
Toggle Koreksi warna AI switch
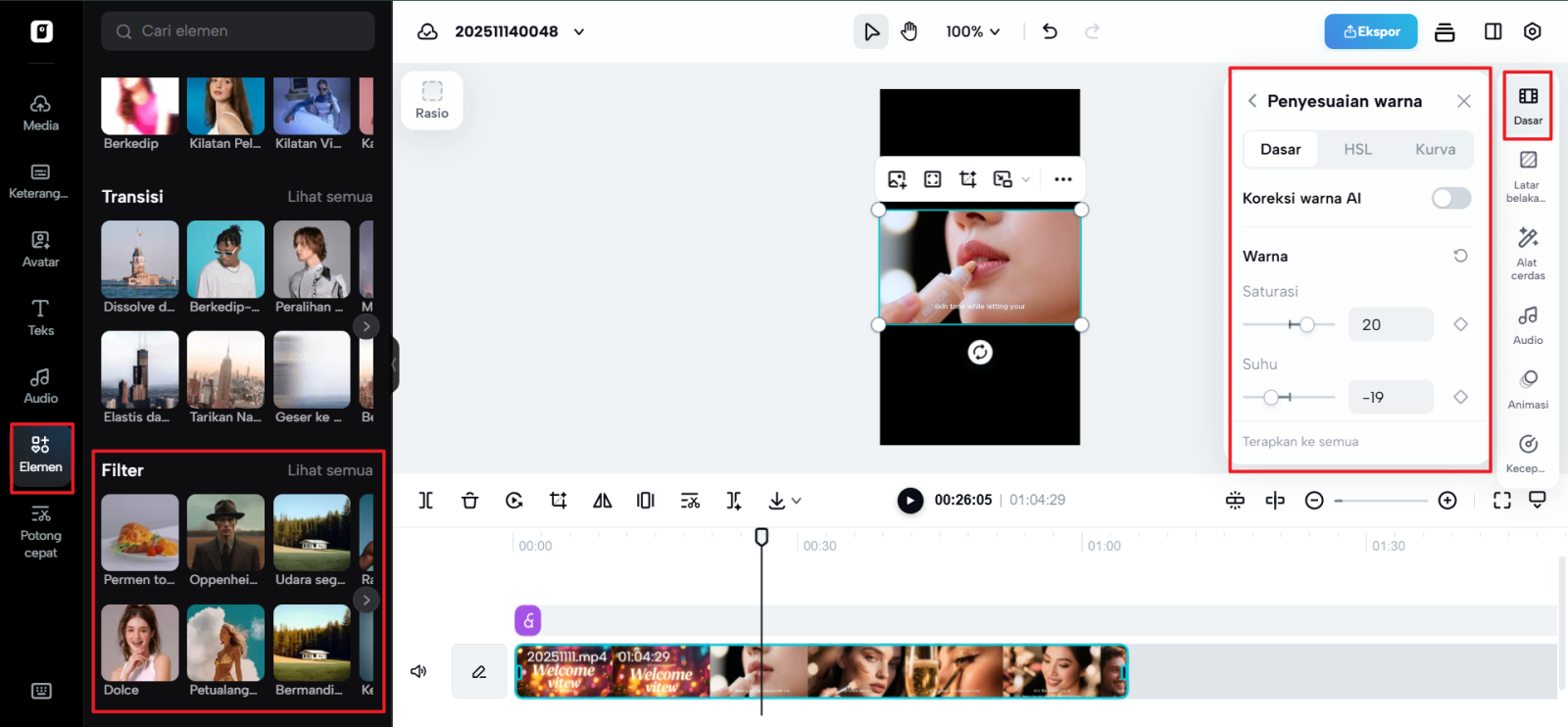[1450, 198]
